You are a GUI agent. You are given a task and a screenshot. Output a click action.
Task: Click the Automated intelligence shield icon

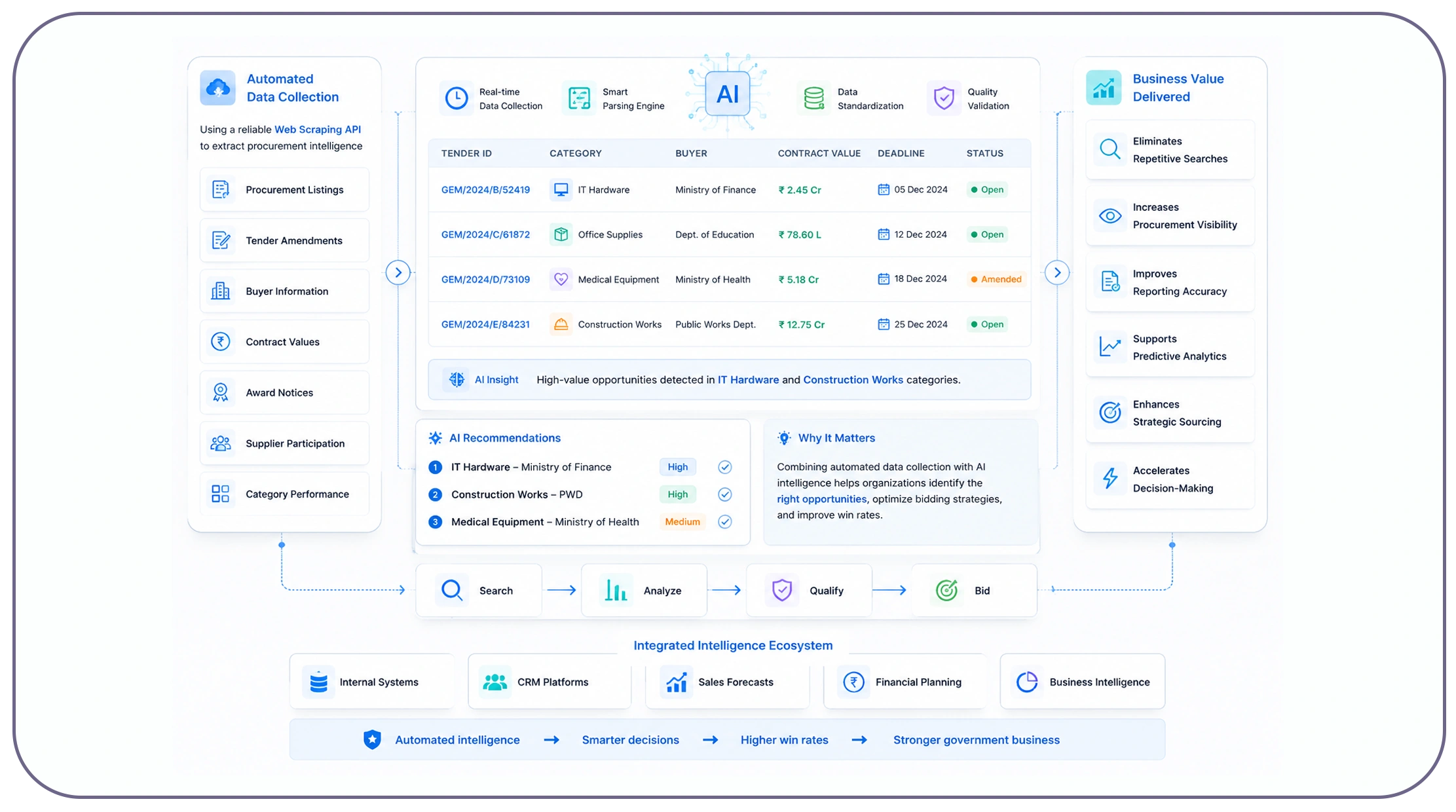(372, 739)
